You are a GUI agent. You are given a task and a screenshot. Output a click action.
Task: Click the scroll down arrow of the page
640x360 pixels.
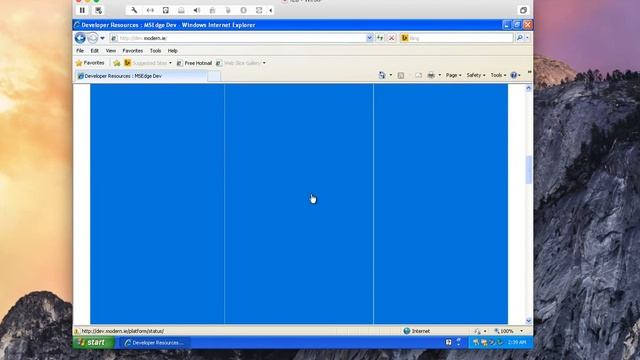529,321
